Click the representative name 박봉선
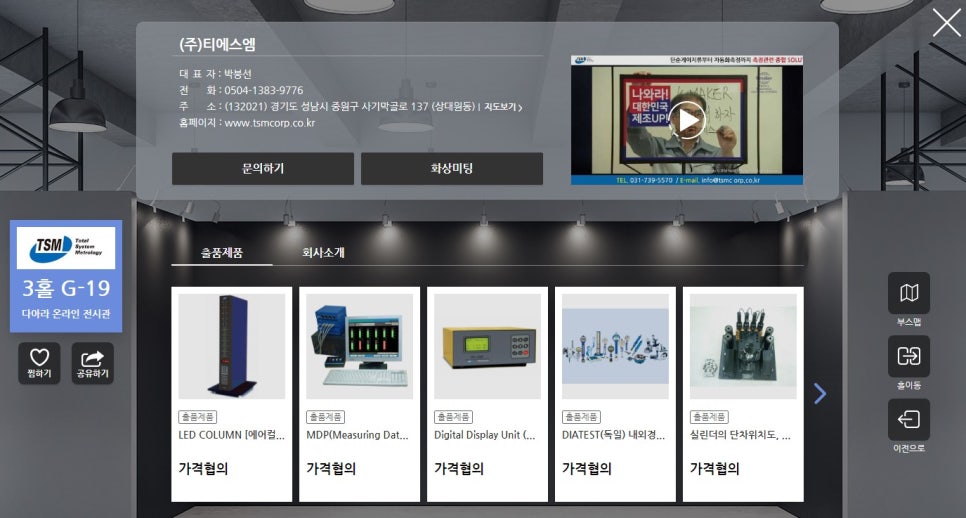The image size is (966, 518). tap(238, 74)
